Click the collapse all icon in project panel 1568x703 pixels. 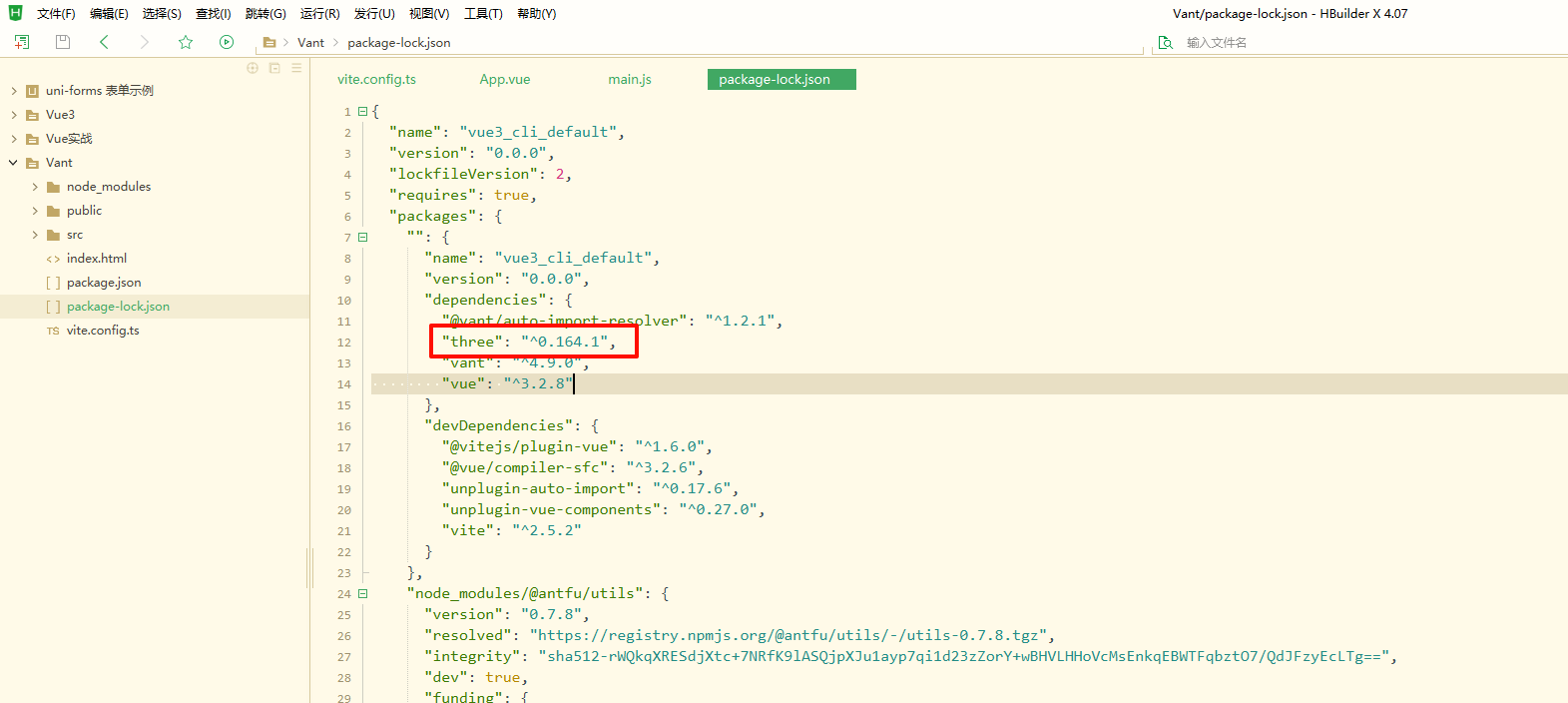tap(274, 68)
